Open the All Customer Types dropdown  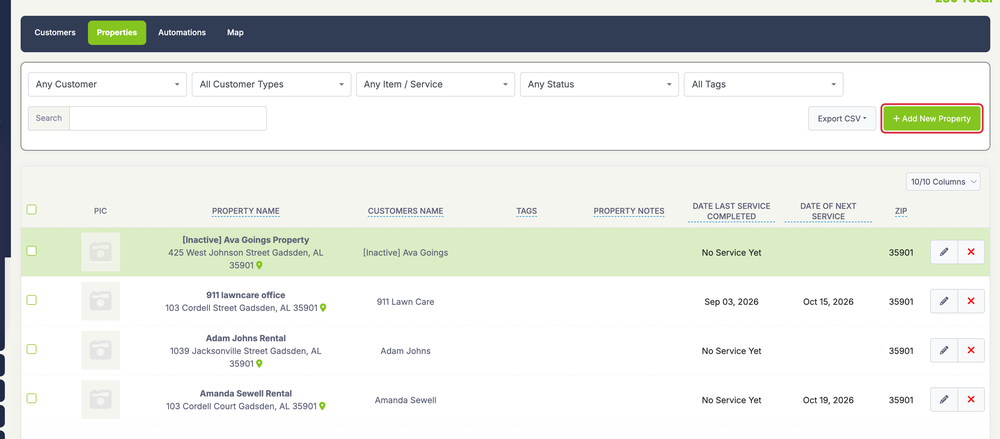coord(271,84)
